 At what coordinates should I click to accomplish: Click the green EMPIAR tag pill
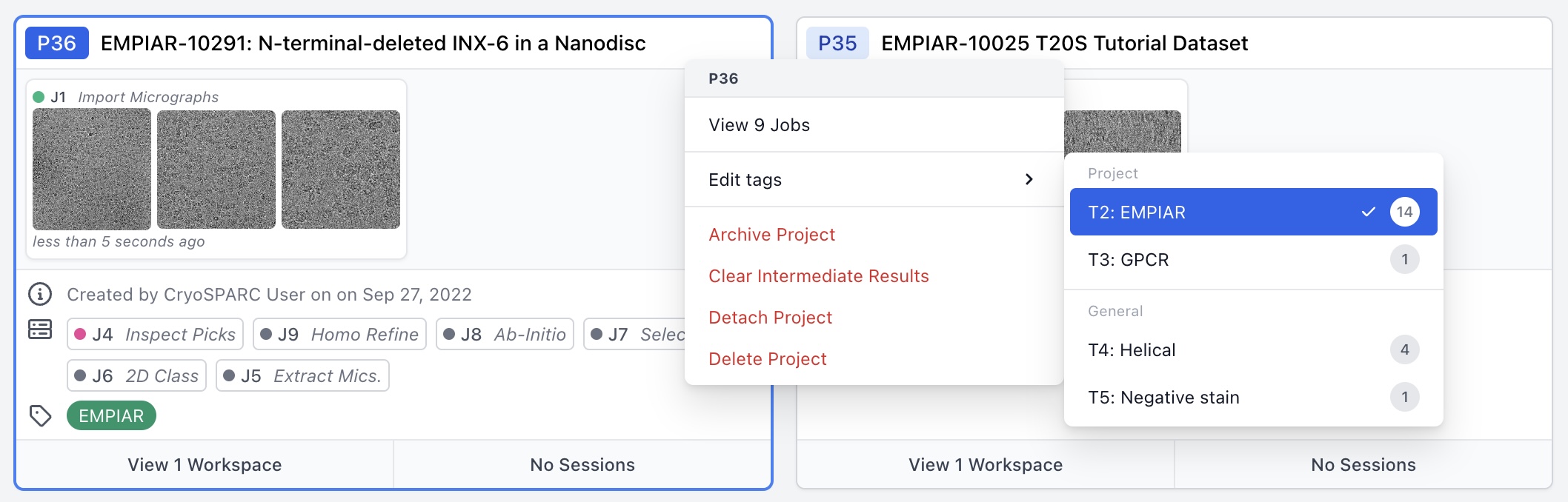[111, 416]
